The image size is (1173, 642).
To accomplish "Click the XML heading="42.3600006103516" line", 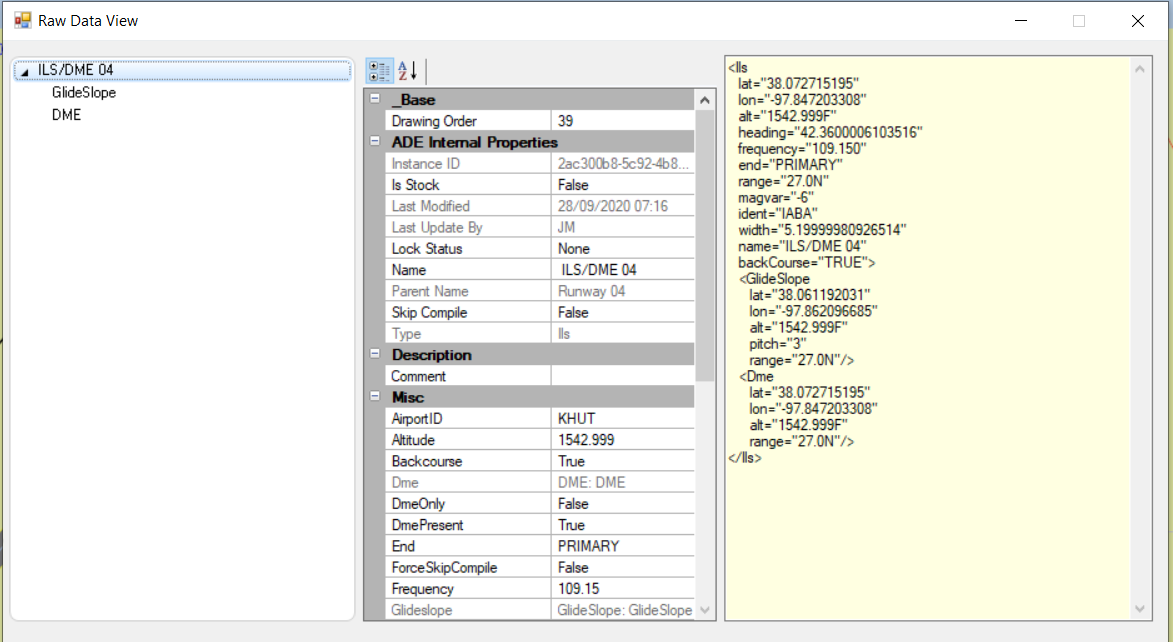I will [x=830, y=132].
